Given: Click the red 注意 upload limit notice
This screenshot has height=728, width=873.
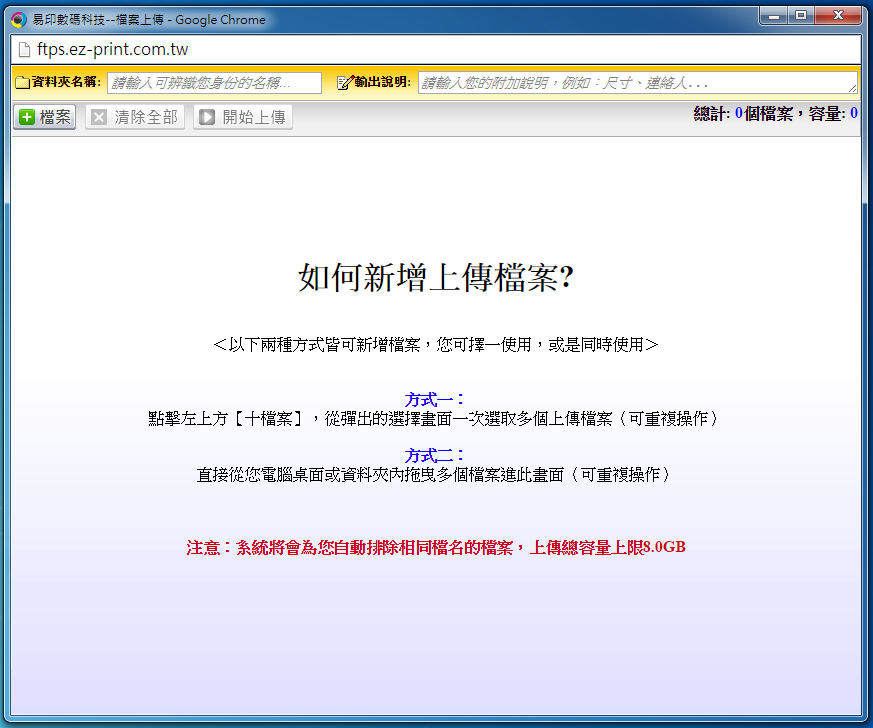Looking at the screenshot, I should 435,547.
